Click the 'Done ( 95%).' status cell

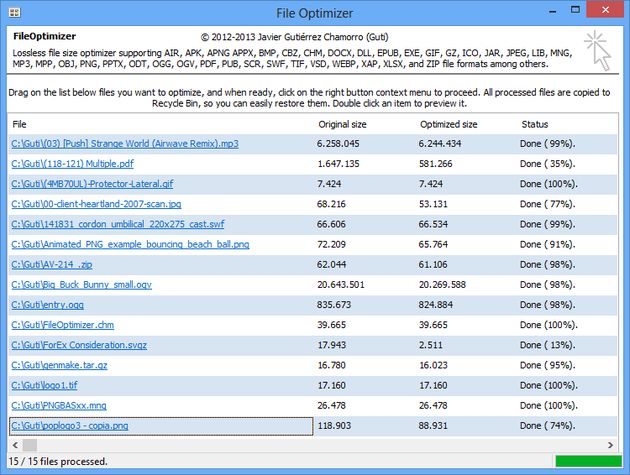tap(548, 365)
